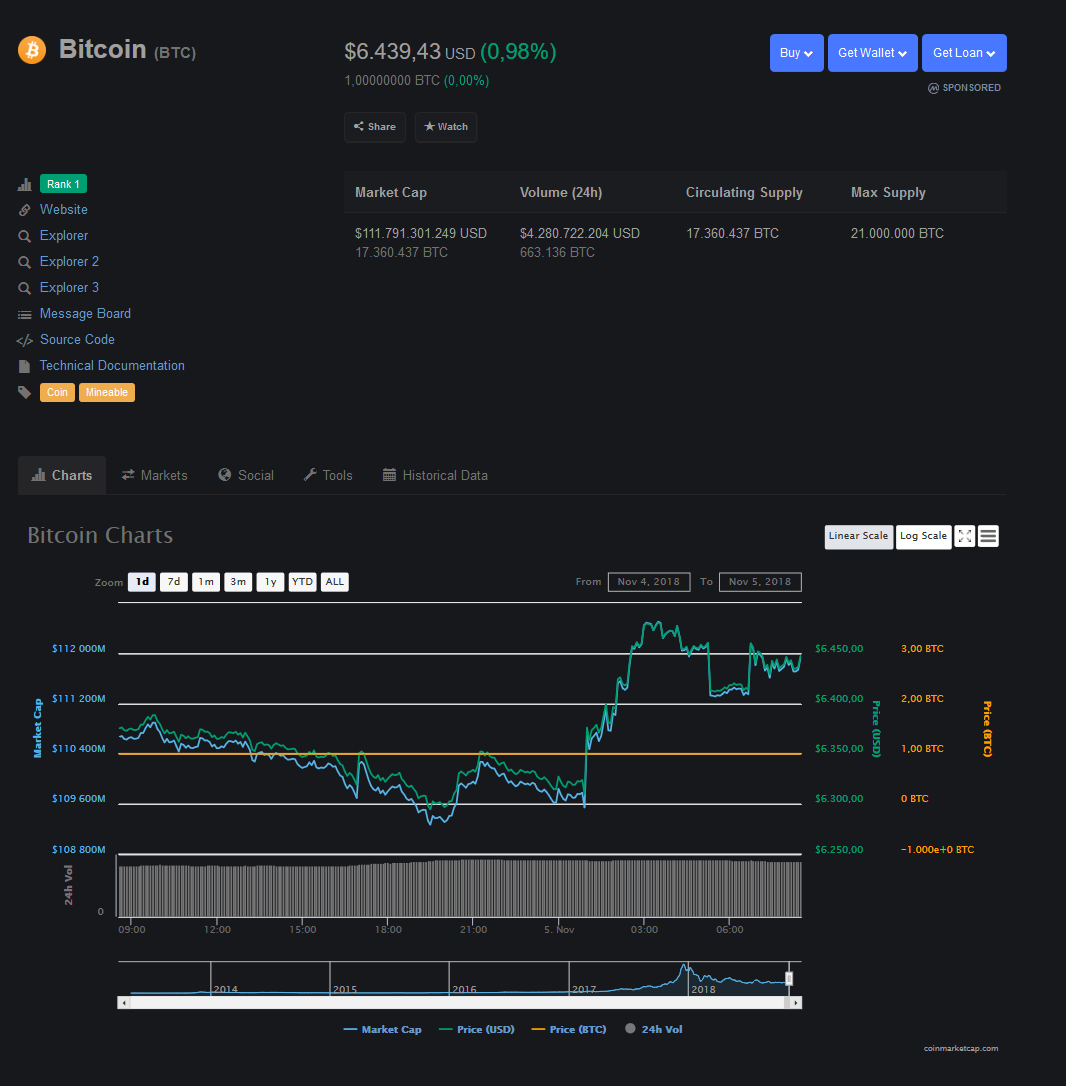Click the left scroll arrow on chart navigator
This screenshot has height=1086, width=1066.
click(x=124, y=1002)
